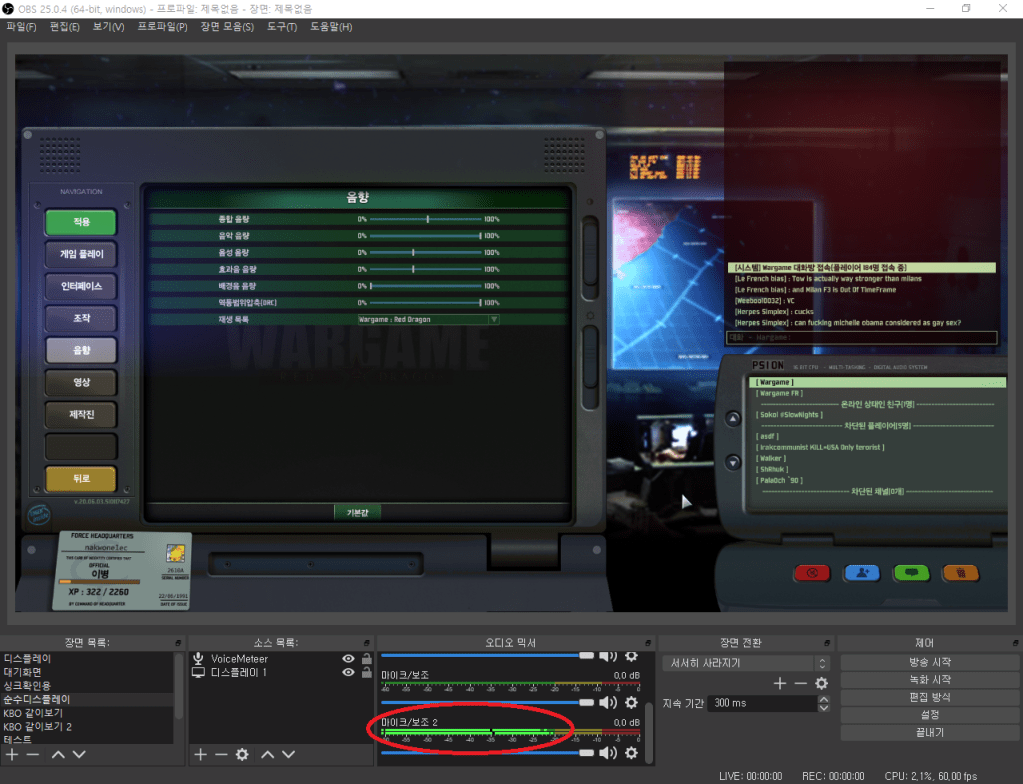The image size is (1023, 784).
Task: Move the selected scene down
Action: 79,754
